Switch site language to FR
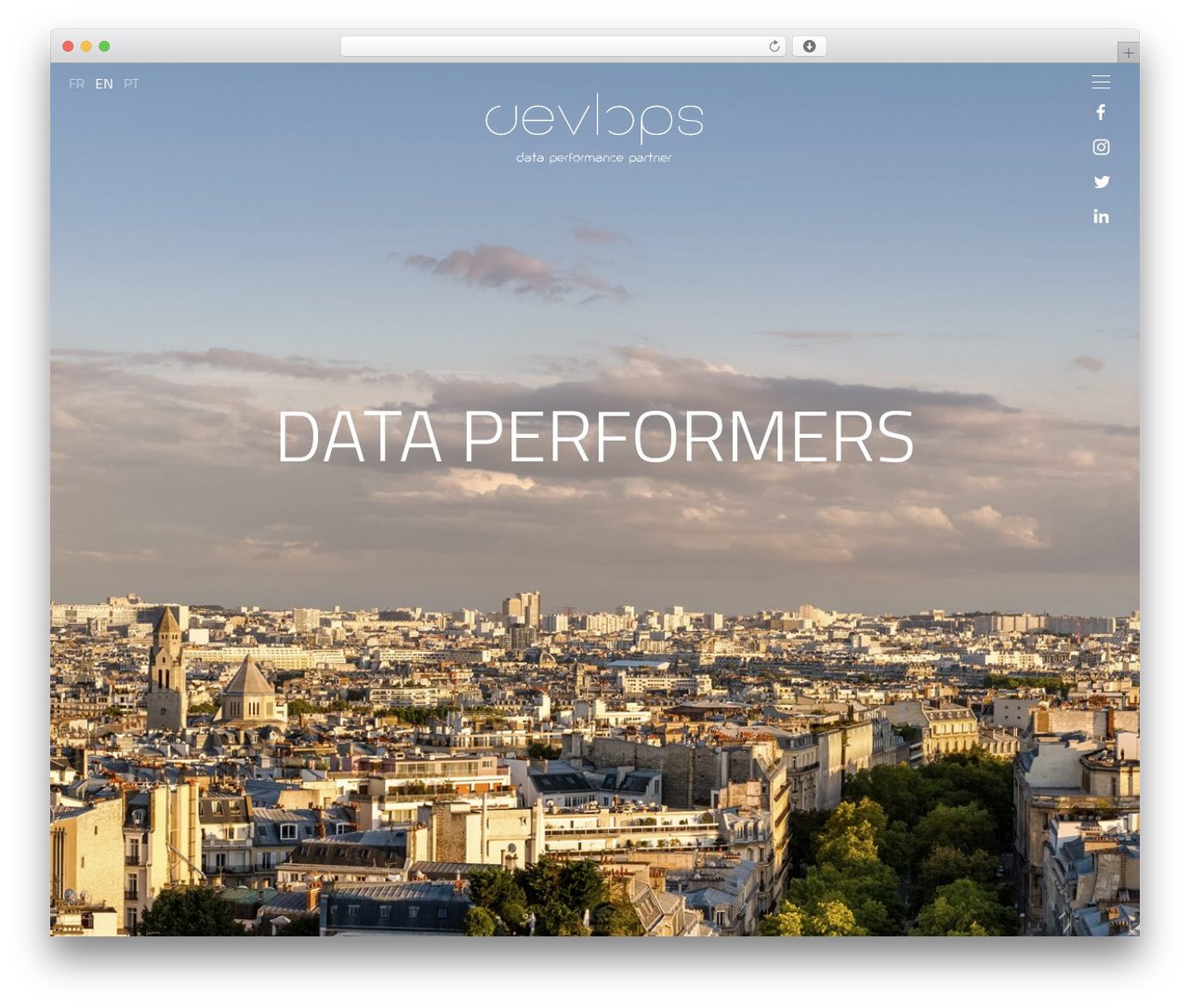This screenshot has height=1008, width=1190. coord(76,84)
